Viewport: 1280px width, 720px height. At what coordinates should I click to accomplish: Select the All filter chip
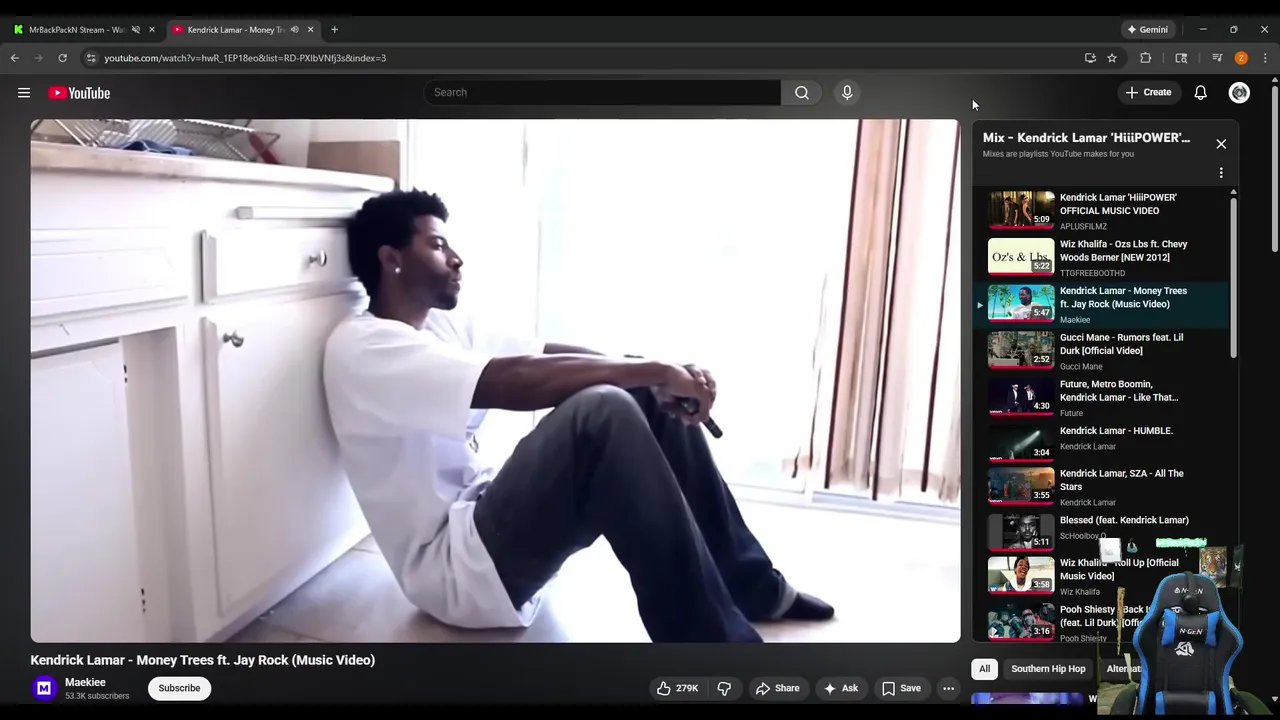coord(985,669)
